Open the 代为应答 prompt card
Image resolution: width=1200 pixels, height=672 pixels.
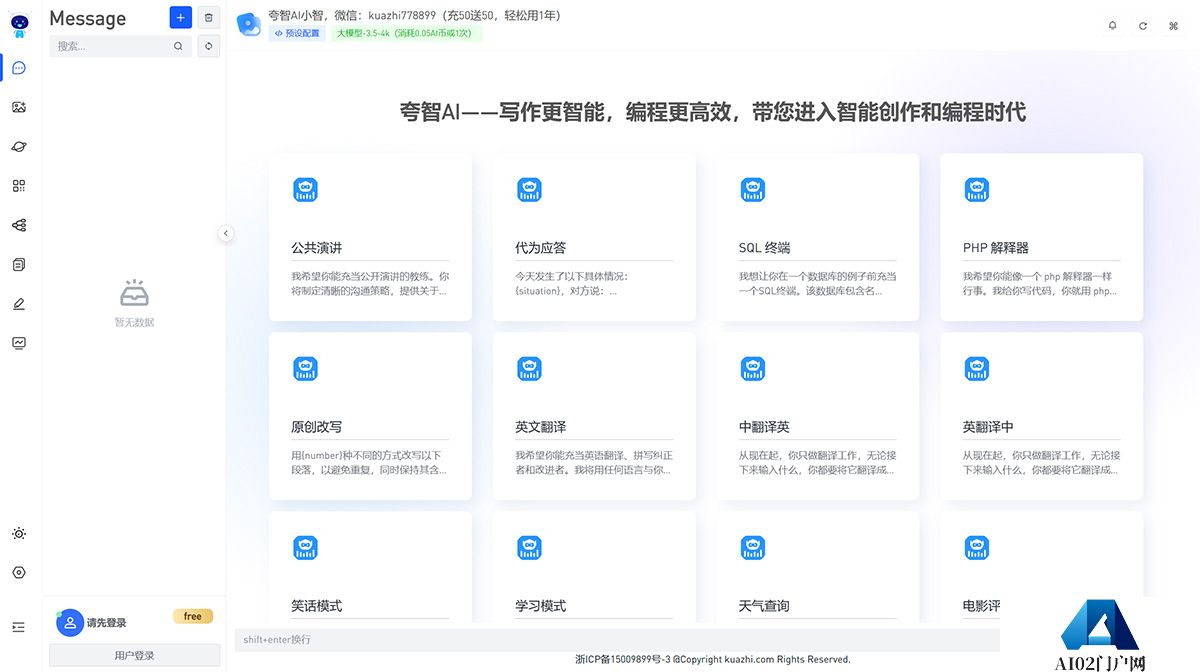594,237
